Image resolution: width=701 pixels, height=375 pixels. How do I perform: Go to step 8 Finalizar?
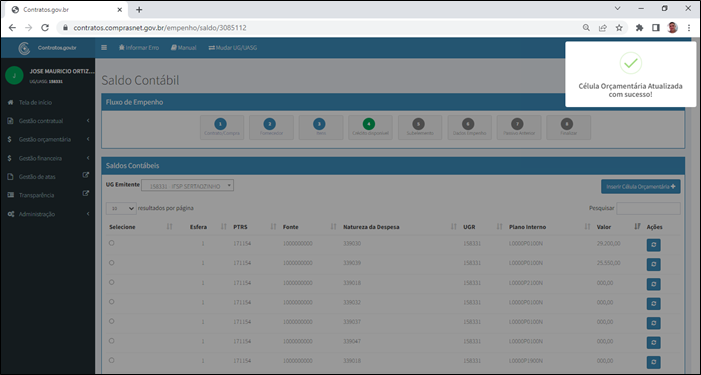pos(568,127)
